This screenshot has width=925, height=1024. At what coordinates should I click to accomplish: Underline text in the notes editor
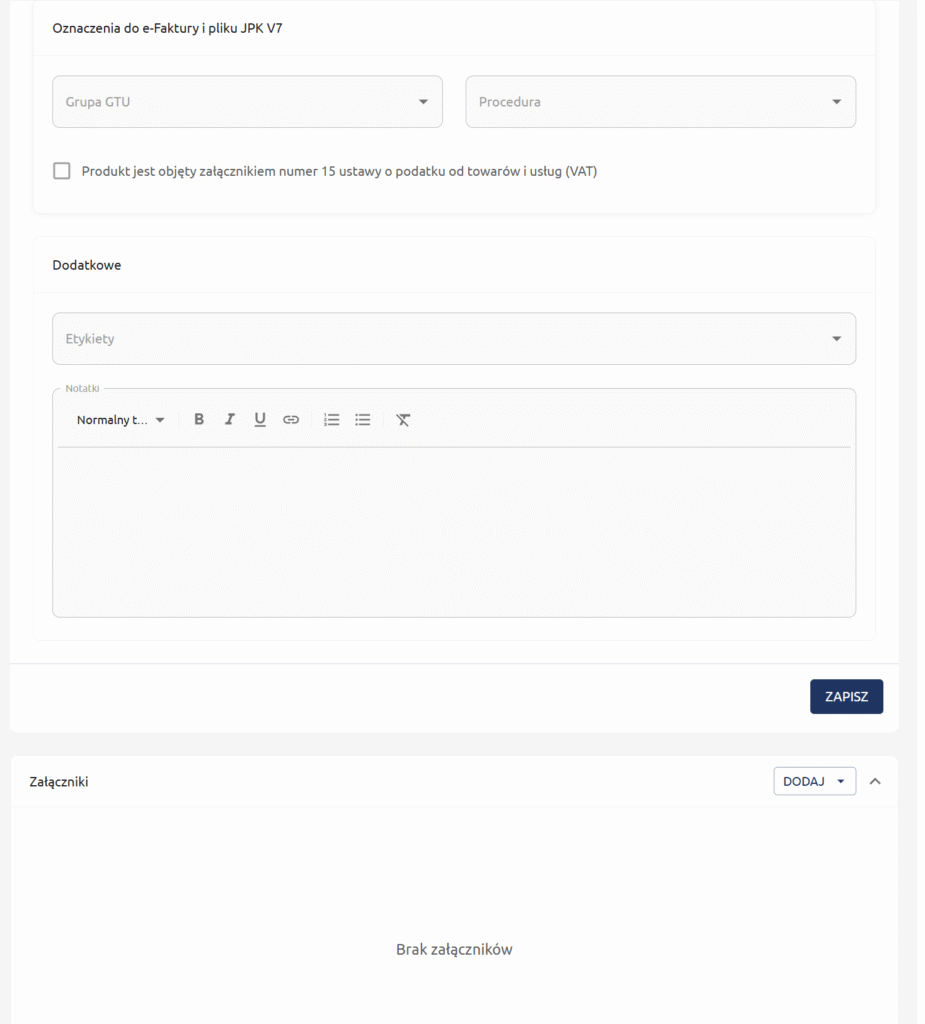pyautogui.click(x=260, y=420)
